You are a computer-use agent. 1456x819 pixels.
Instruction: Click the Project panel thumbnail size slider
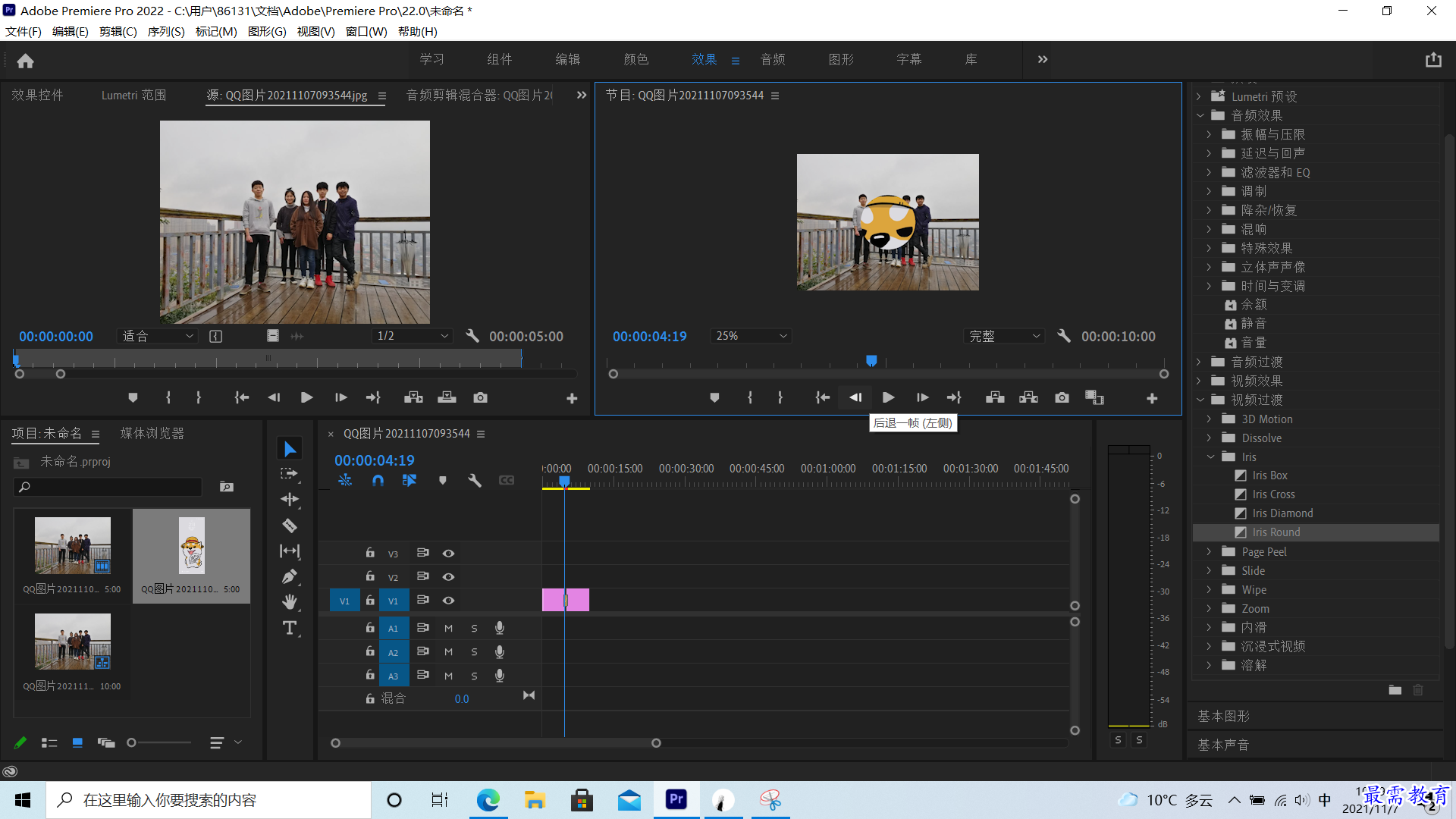[159, 743]
